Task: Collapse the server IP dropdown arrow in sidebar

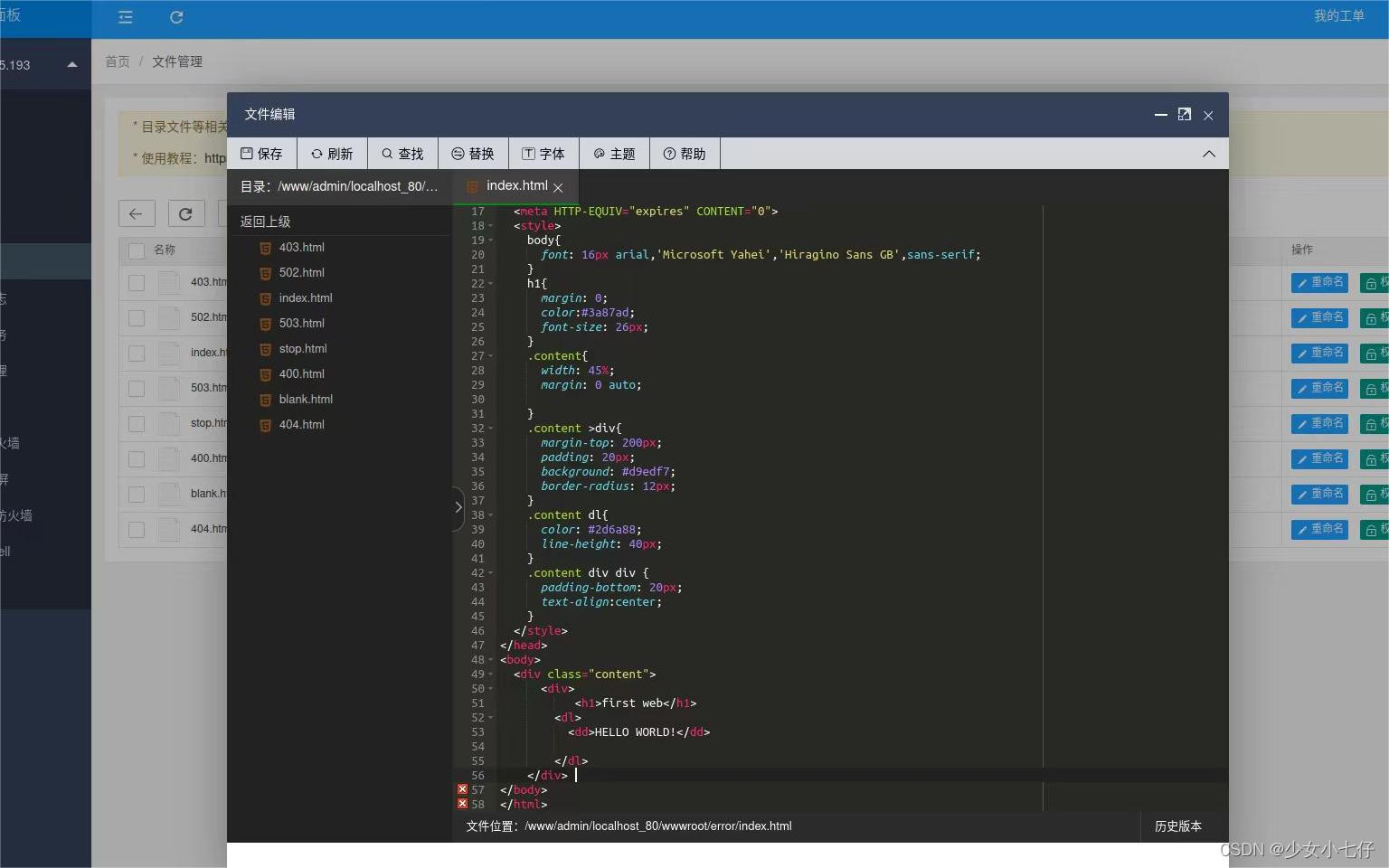Action: [x=72, y=65]
